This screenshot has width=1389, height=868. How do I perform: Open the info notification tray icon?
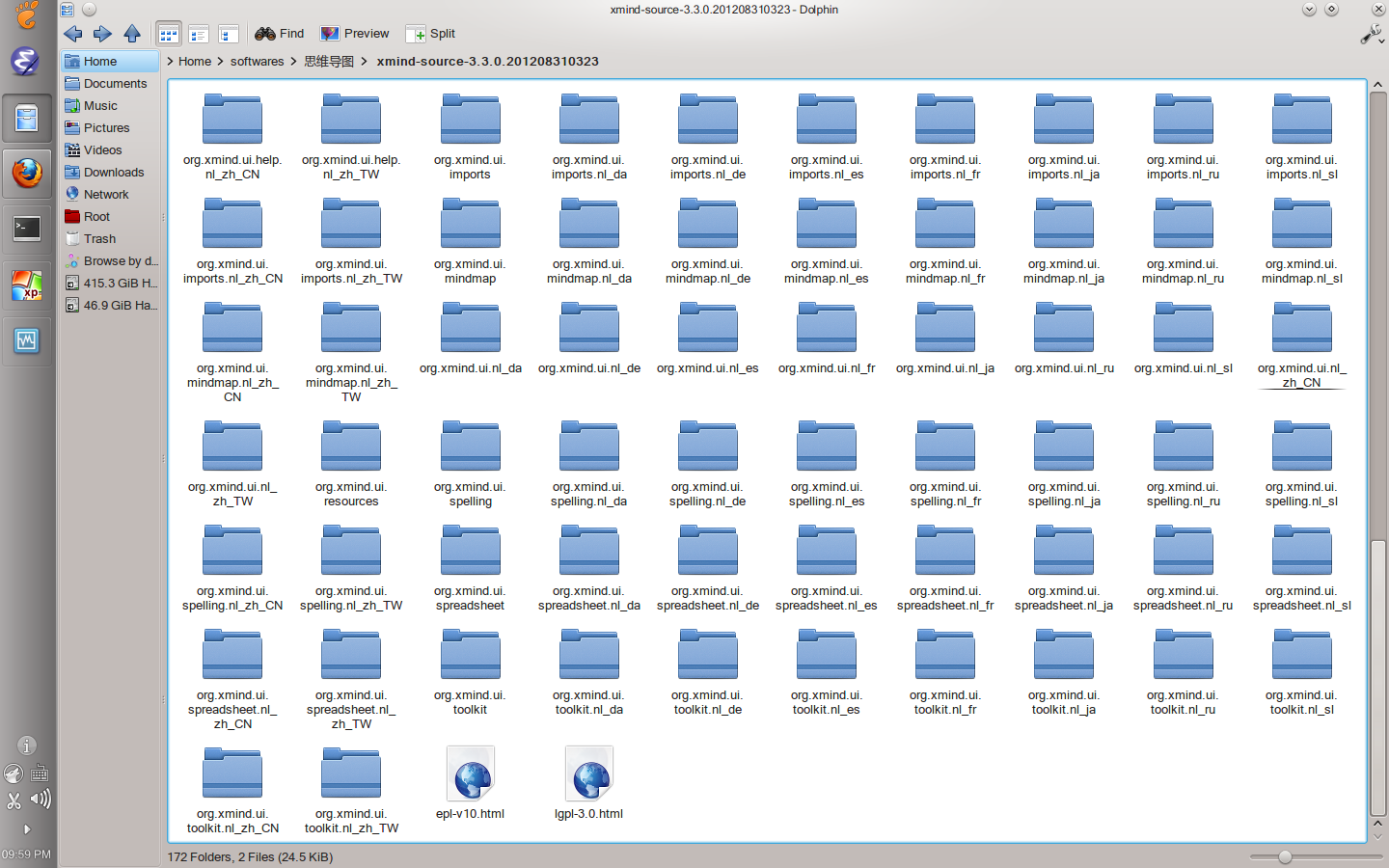point(27,746)
